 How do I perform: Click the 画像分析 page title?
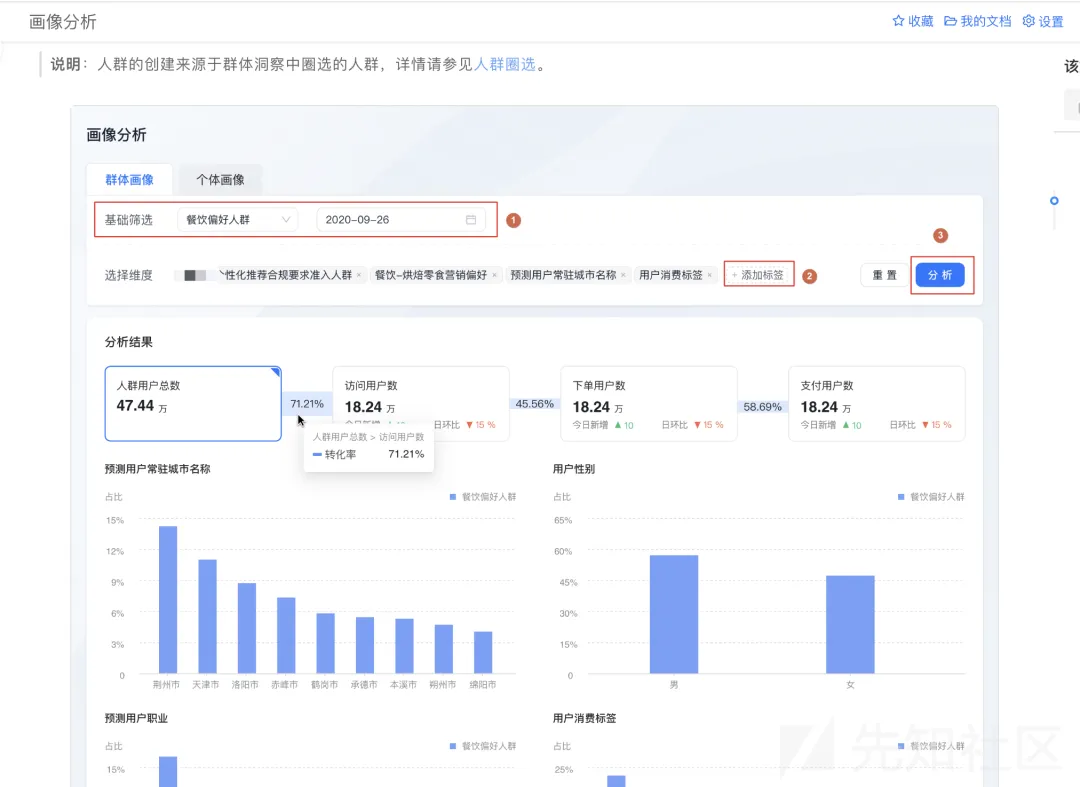pos(63,21)
